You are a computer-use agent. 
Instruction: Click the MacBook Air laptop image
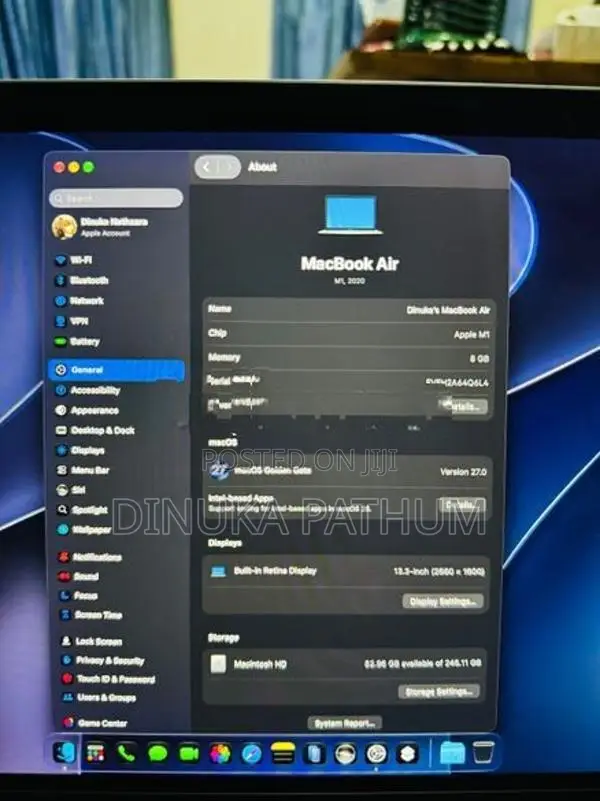350,215
